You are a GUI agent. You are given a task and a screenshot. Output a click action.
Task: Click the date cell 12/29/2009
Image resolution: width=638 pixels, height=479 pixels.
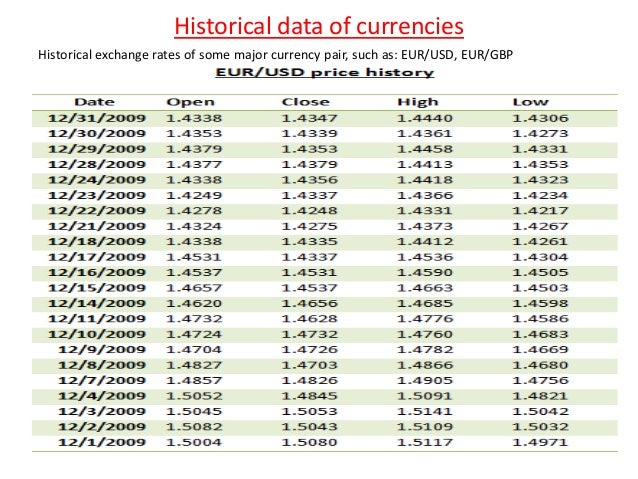click(97, 149)
